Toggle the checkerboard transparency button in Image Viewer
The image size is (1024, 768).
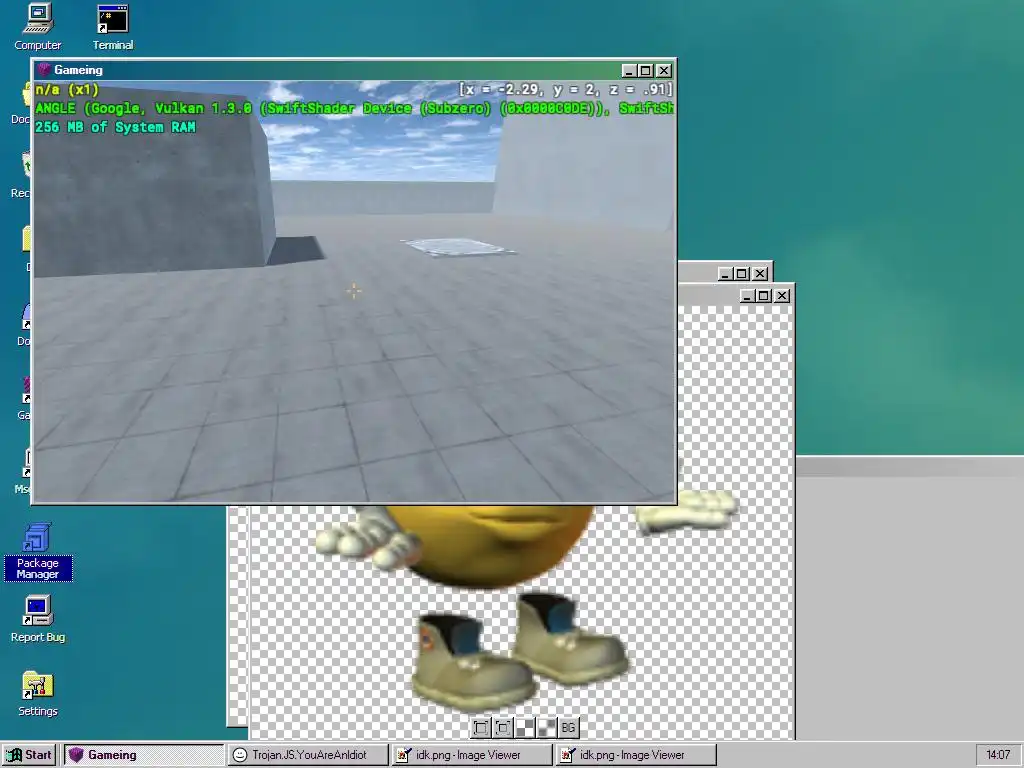[x=525, y=728]
